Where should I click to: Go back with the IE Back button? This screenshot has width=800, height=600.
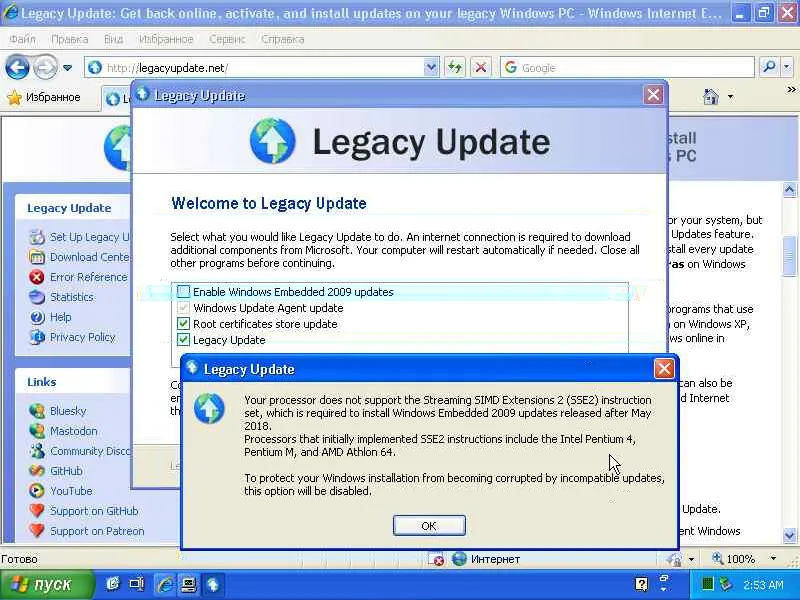(17, 67)
